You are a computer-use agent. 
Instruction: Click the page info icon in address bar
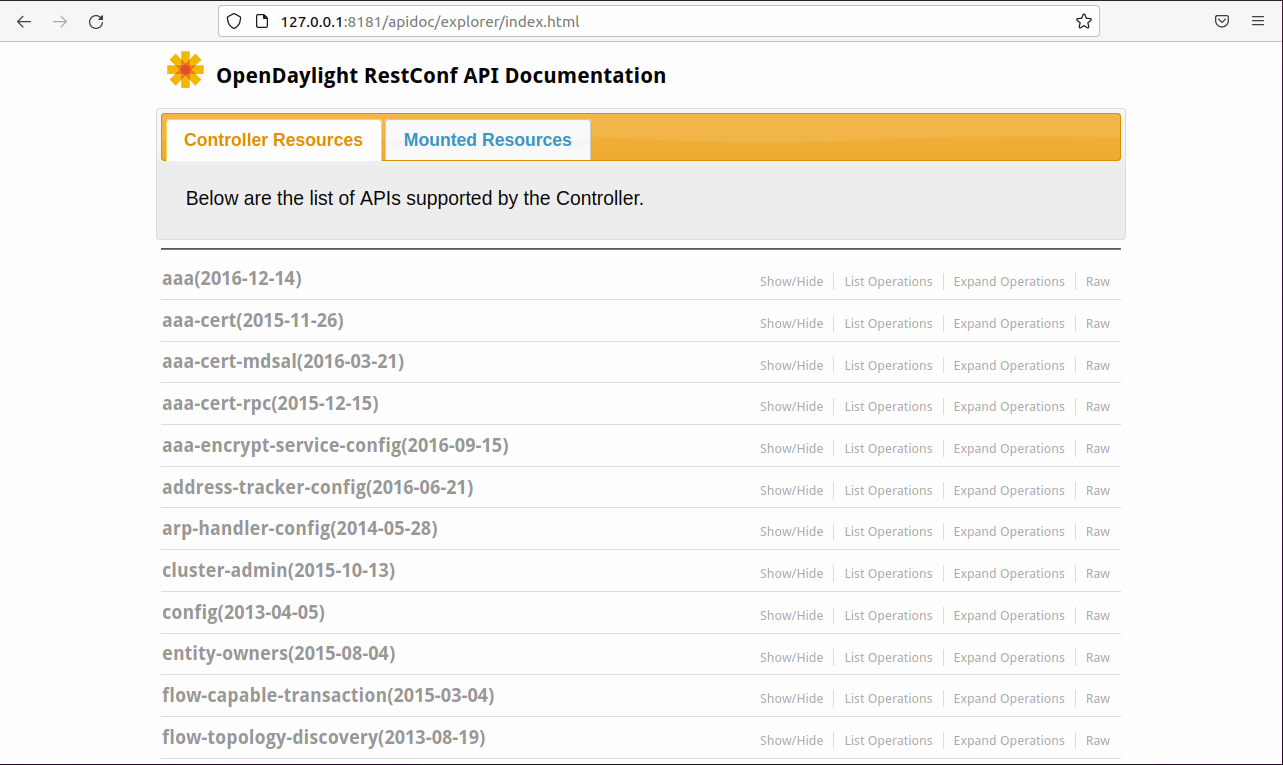(261, 21)
